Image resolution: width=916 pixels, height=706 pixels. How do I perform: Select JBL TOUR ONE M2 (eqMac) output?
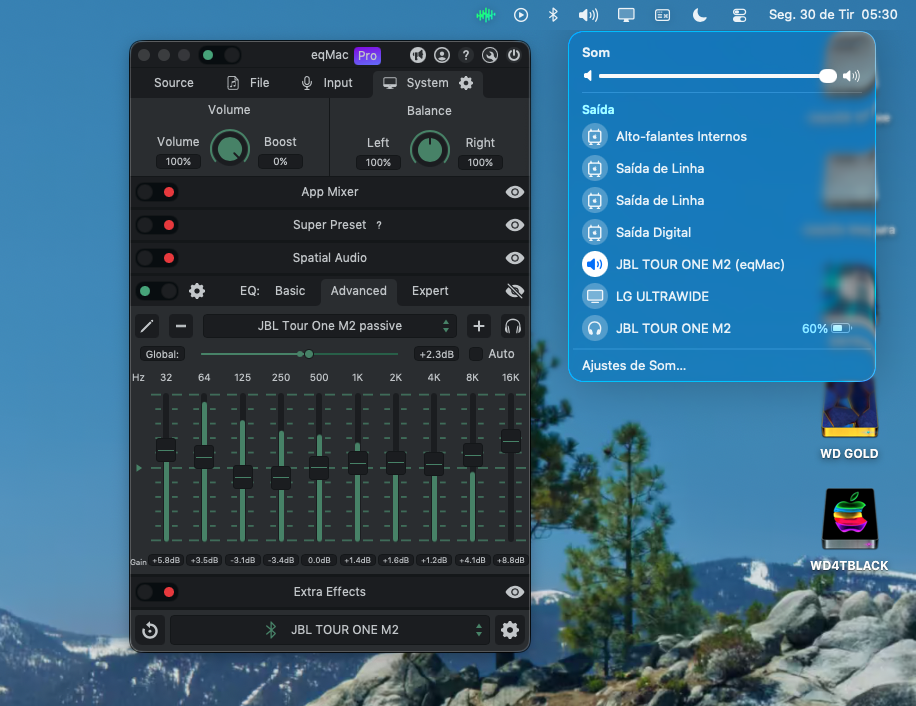(721, 265)
